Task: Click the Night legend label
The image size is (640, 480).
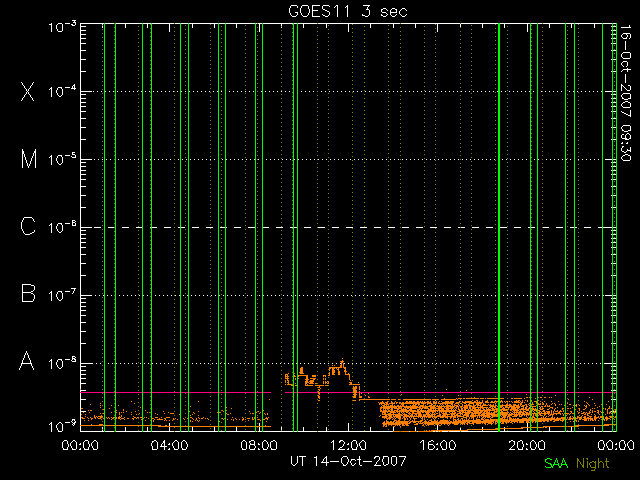Action: point(593,464)
